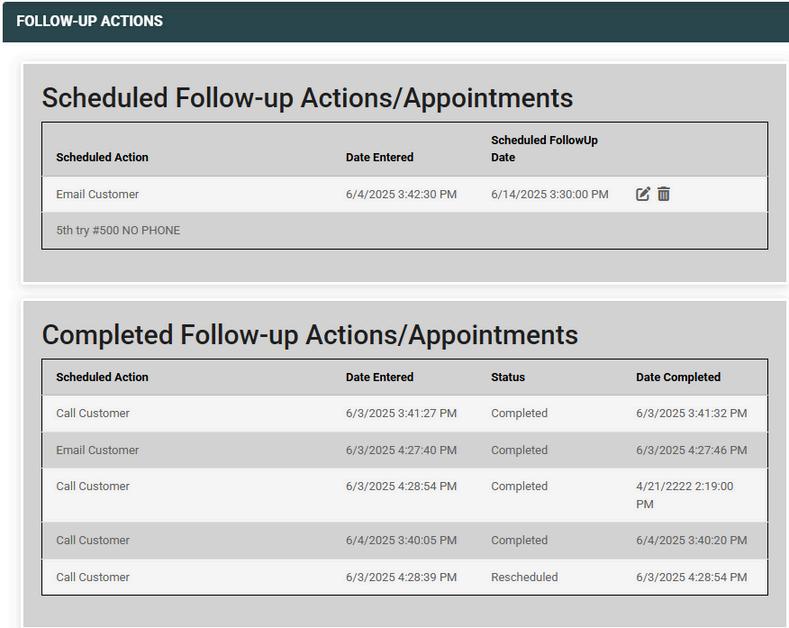
Task: Click the scheduled date 6/14/2025 3:30:00 PM
Action: [549, 194]
